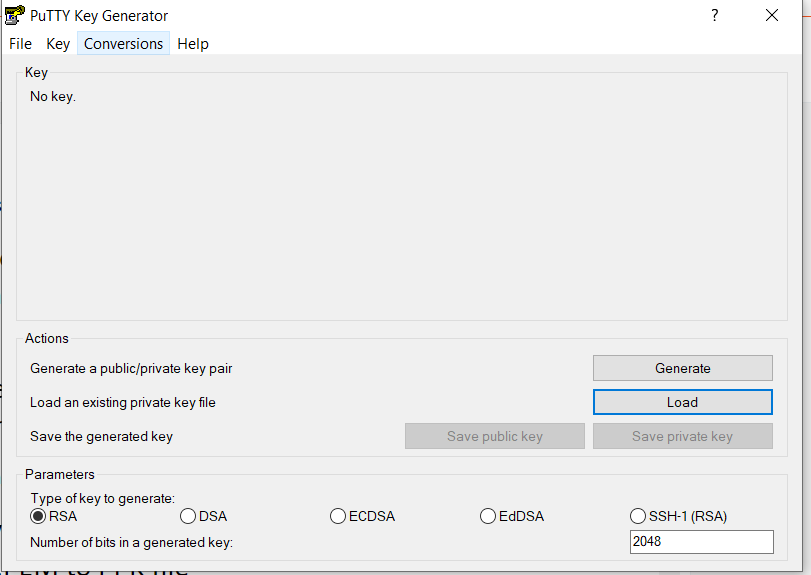Viewport: 811px width, 575px height.
Task: Choose the EdDSA key type option
Action: 488,516
